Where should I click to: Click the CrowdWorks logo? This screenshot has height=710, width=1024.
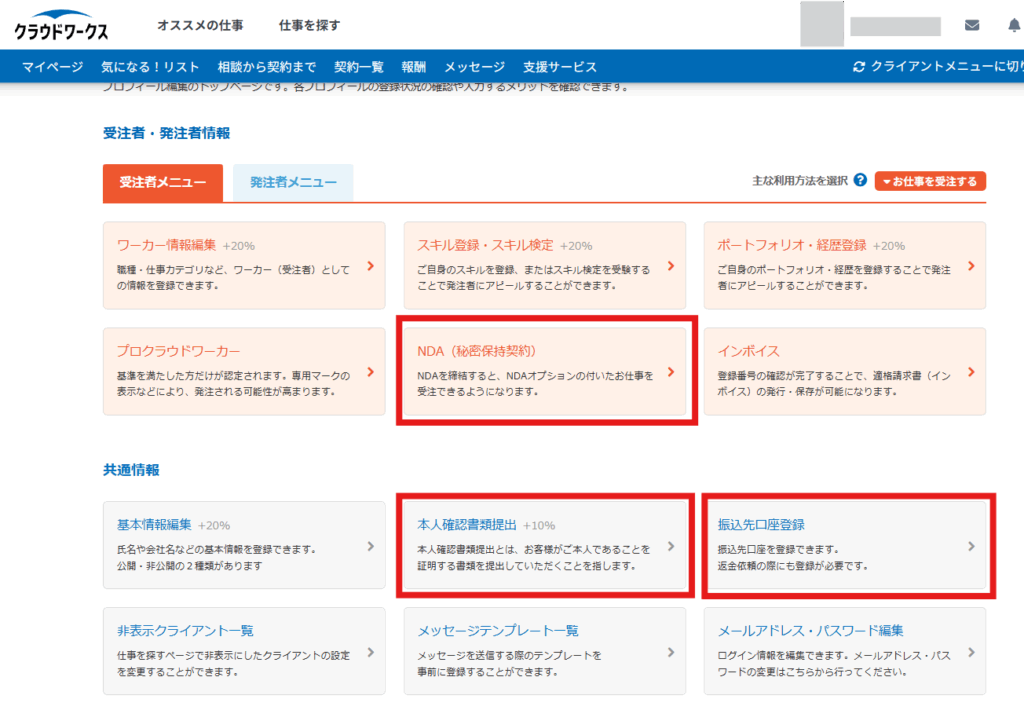coord(61,25)
